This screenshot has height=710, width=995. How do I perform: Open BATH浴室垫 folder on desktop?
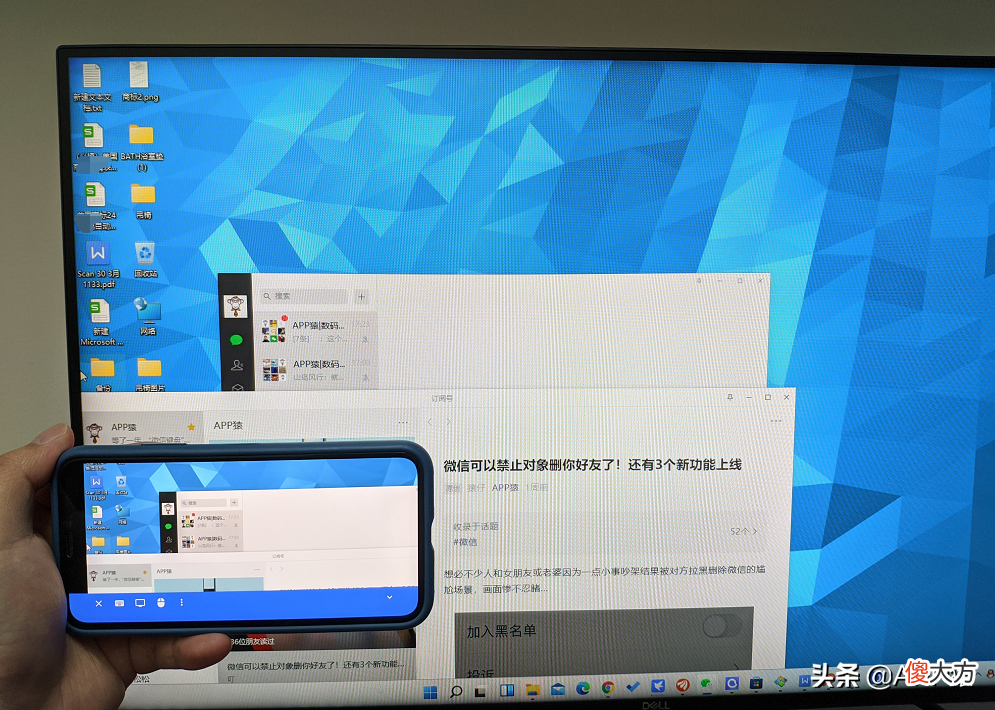pos(142,147)
